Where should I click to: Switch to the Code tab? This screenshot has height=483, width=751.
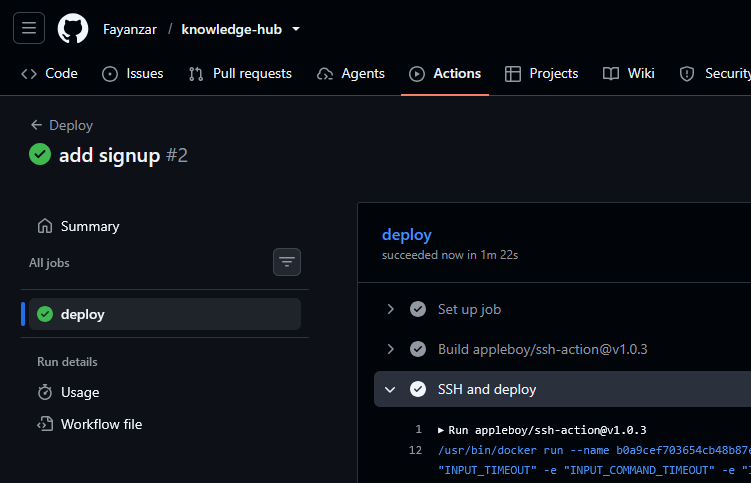coord(49,73)
